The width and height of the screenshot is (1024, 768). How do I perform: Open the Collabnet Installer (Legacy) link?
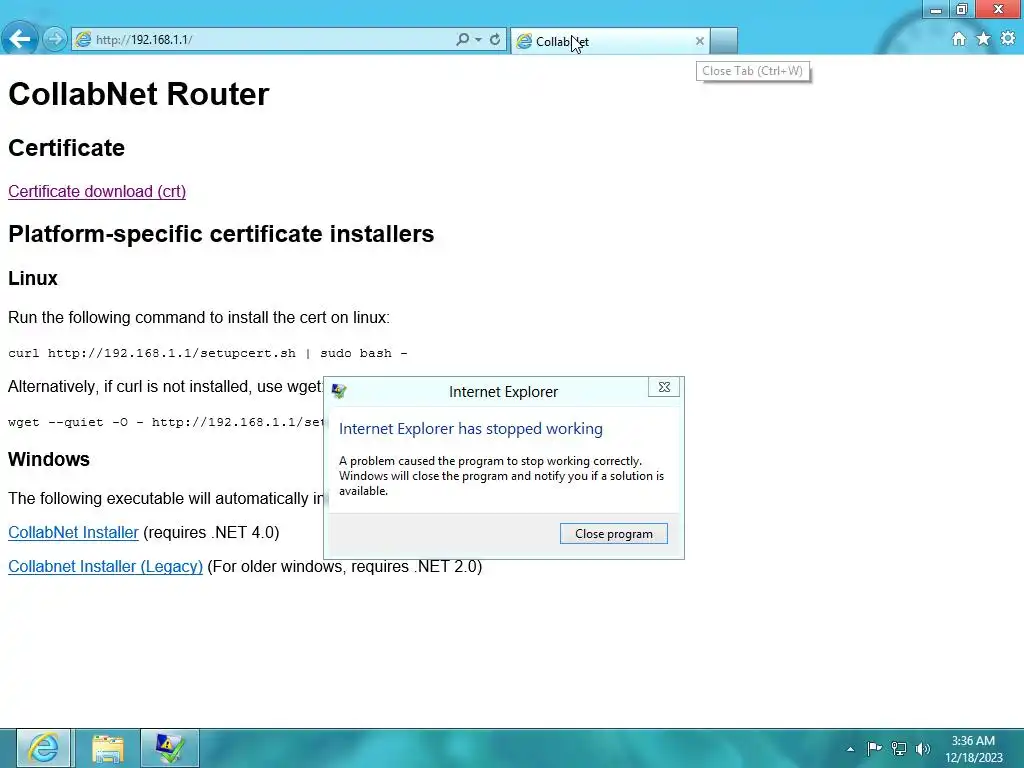point(105,566)
